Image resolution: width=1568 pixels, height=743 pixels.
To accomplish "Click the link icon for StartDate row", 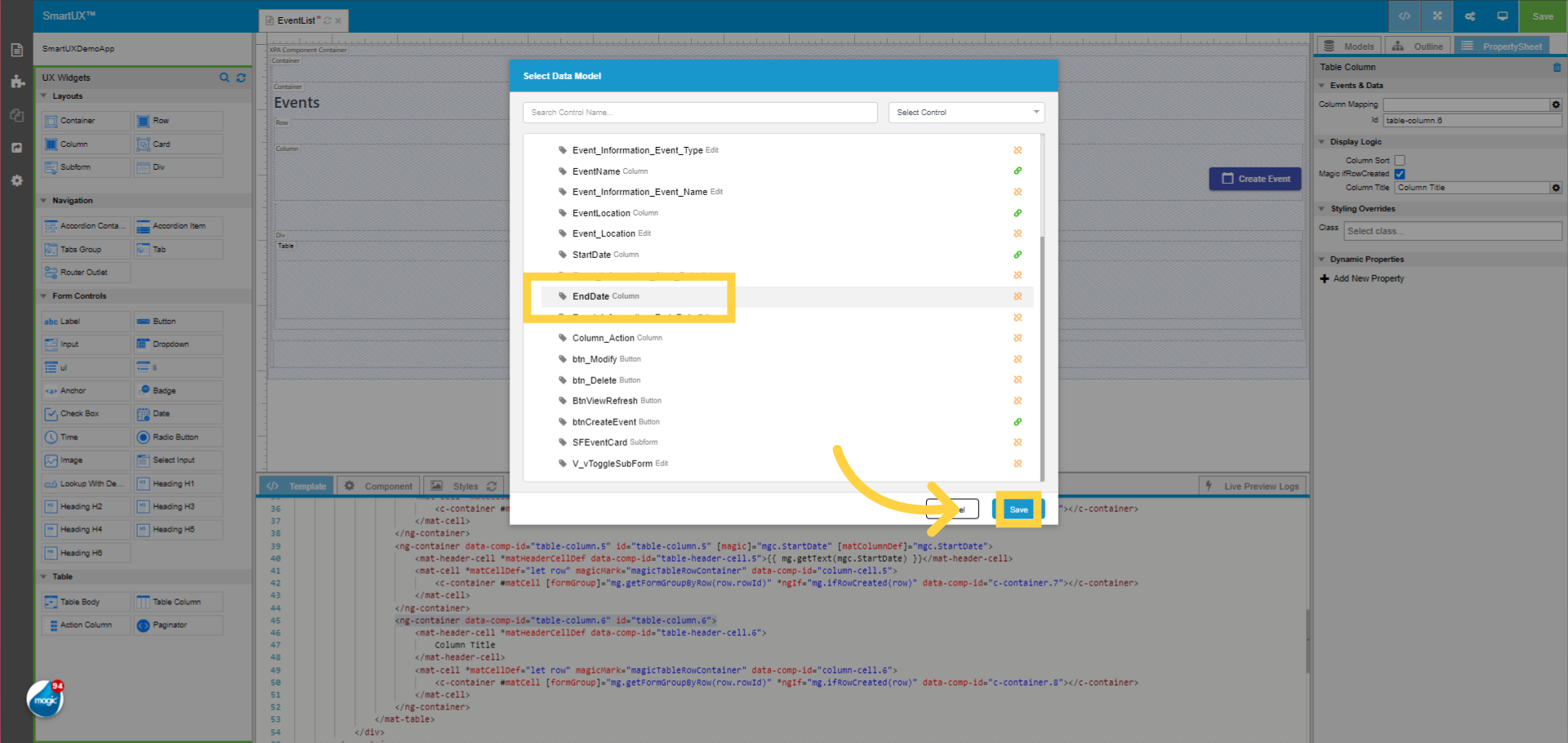I will tap(1018, 255).
